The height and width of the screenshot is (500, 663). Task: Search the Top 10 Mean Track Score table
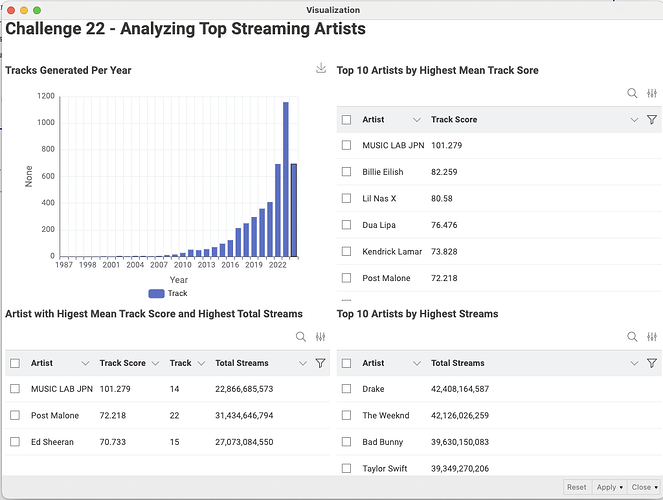[632, 93]
